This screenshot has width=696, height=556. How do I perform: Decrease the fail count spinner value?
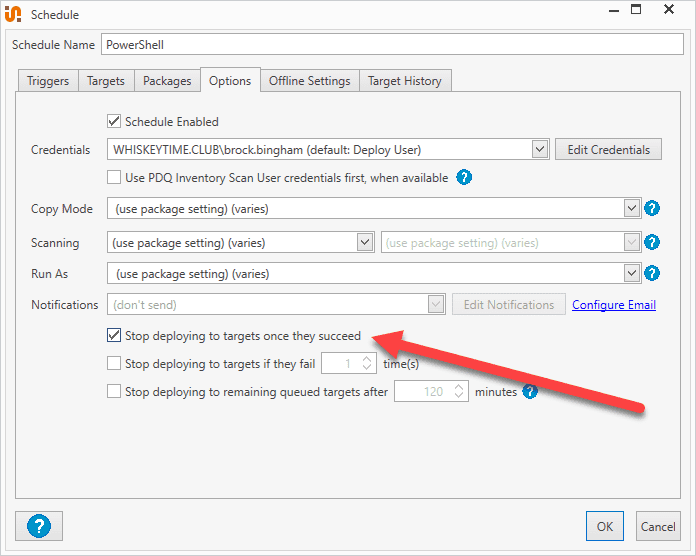tap(367, 367)
